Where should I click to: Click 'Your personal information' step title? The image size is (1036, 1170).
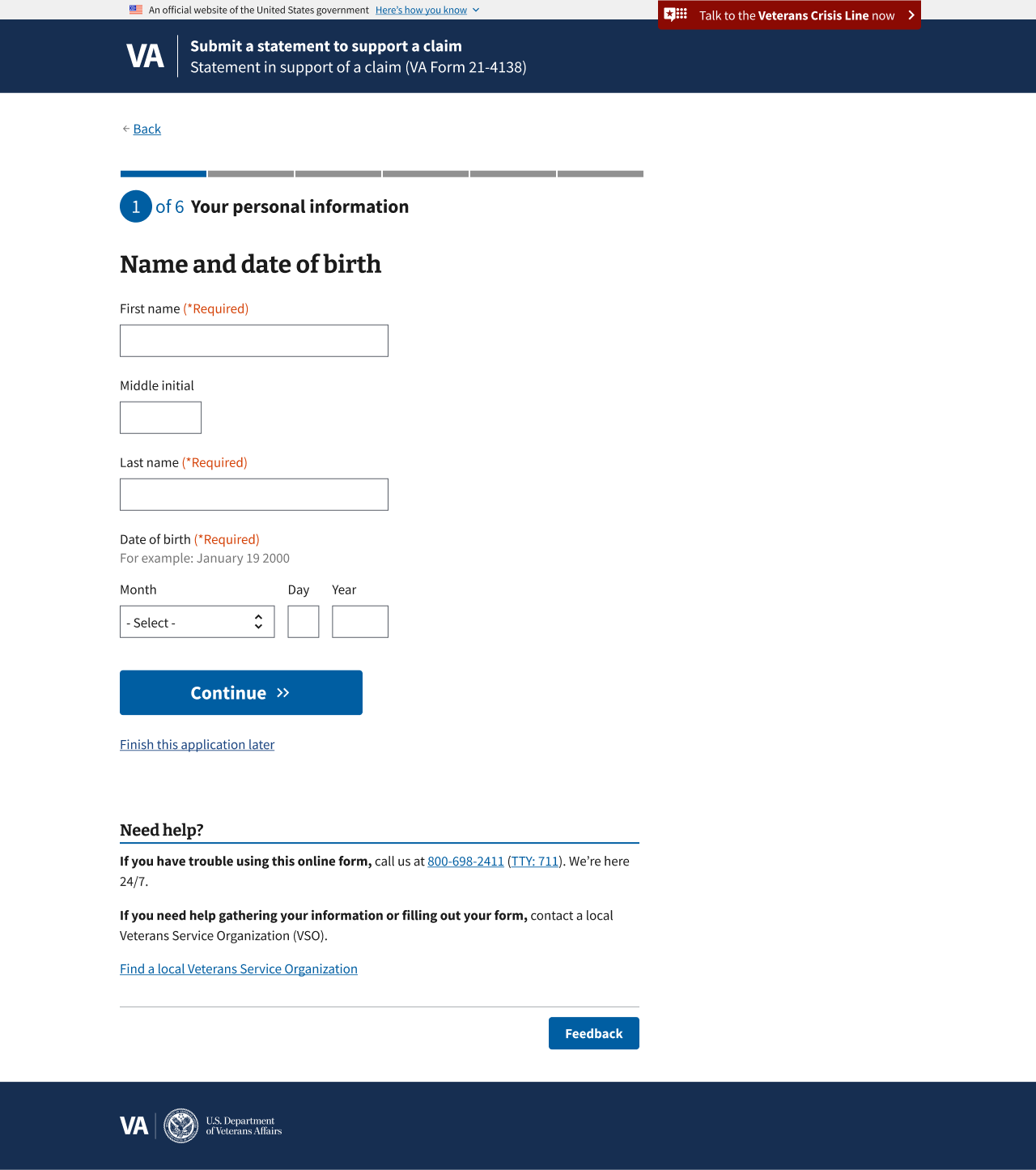299,206
